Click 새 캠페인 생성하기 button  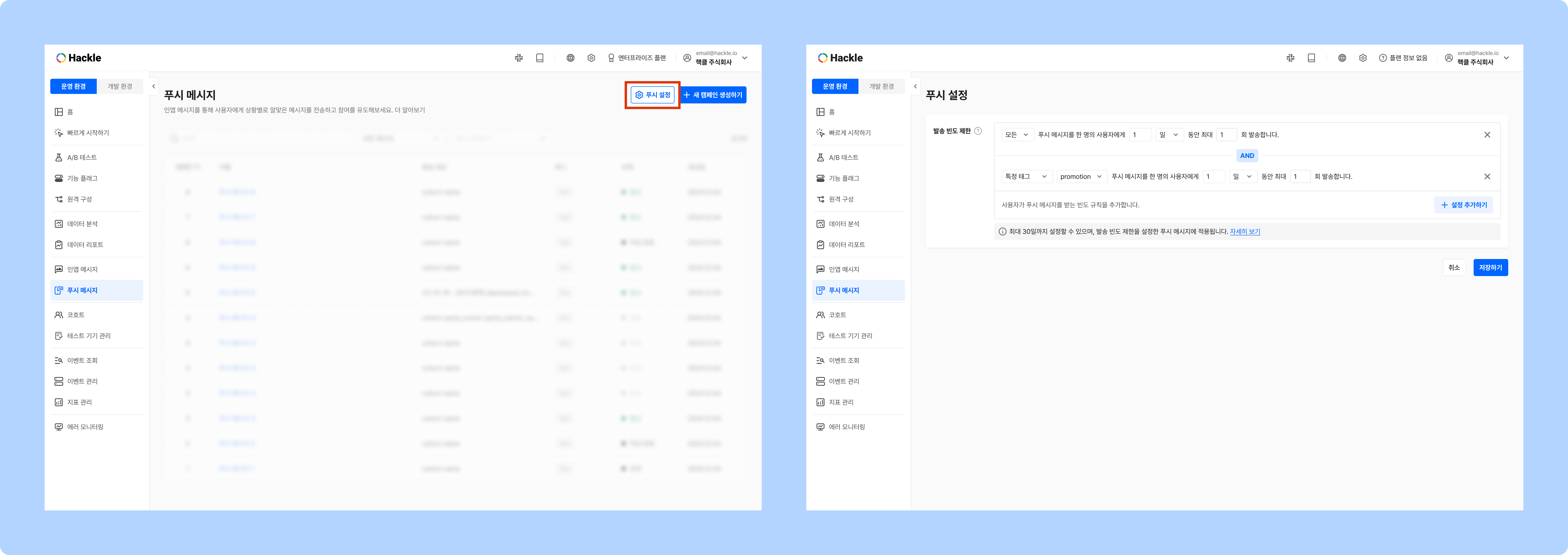(x=713, y=95)
